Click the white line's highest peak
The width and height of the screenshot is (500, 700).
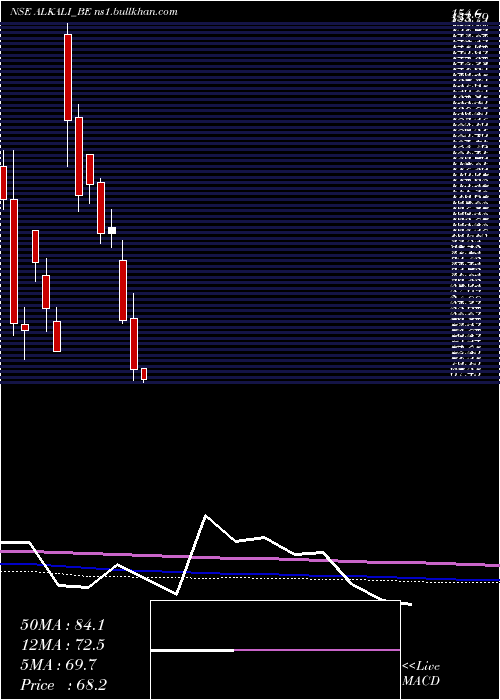[206, 516]
